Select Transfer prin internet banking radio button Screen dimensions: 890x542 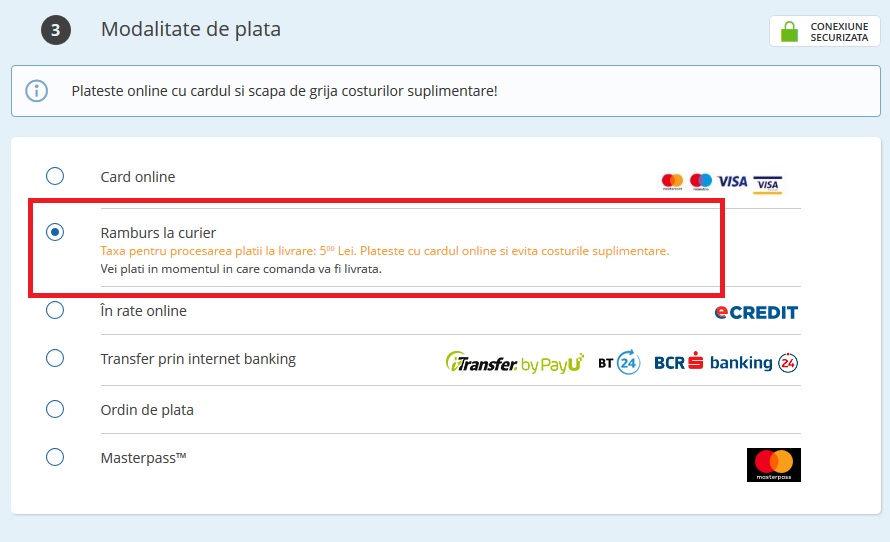(55, 358)
